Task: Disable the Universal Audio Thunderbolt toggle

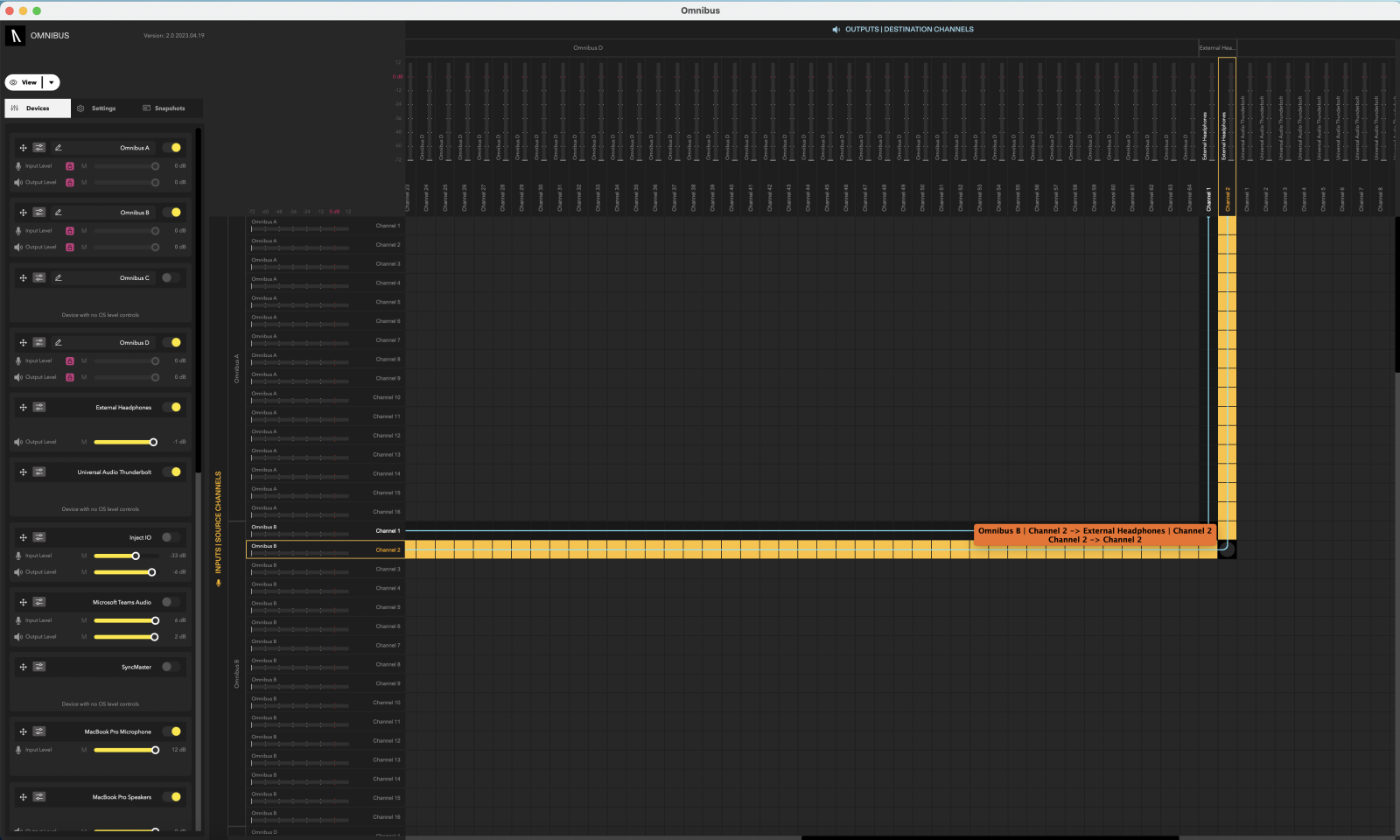Action: [x=172, y=472]
